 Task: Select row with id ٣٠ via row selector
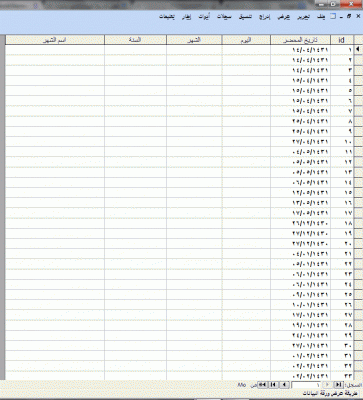[358, 346]
